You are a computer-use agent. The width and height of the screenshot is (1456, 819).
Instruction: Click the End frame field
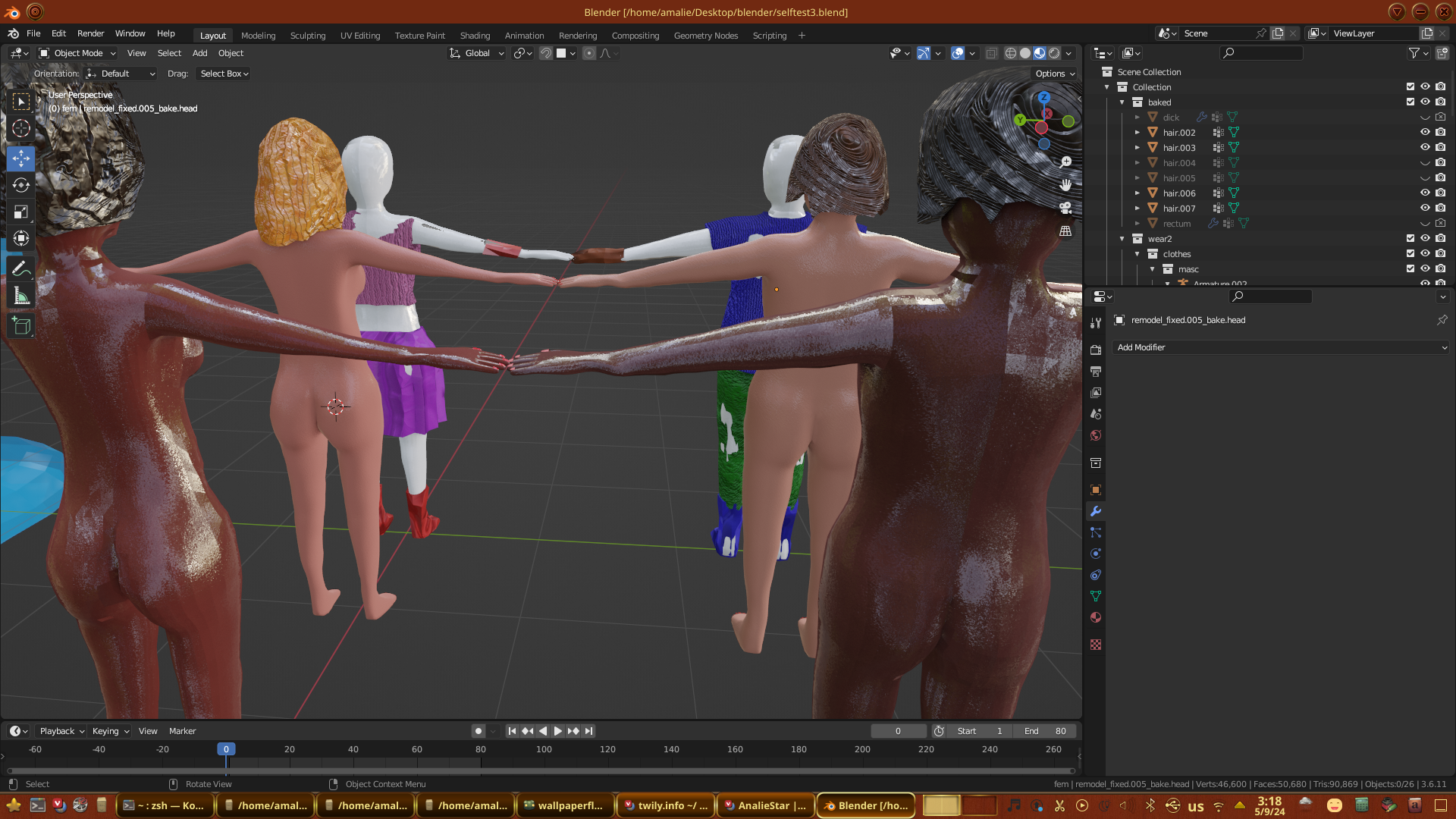click(x=1046, y=731)
